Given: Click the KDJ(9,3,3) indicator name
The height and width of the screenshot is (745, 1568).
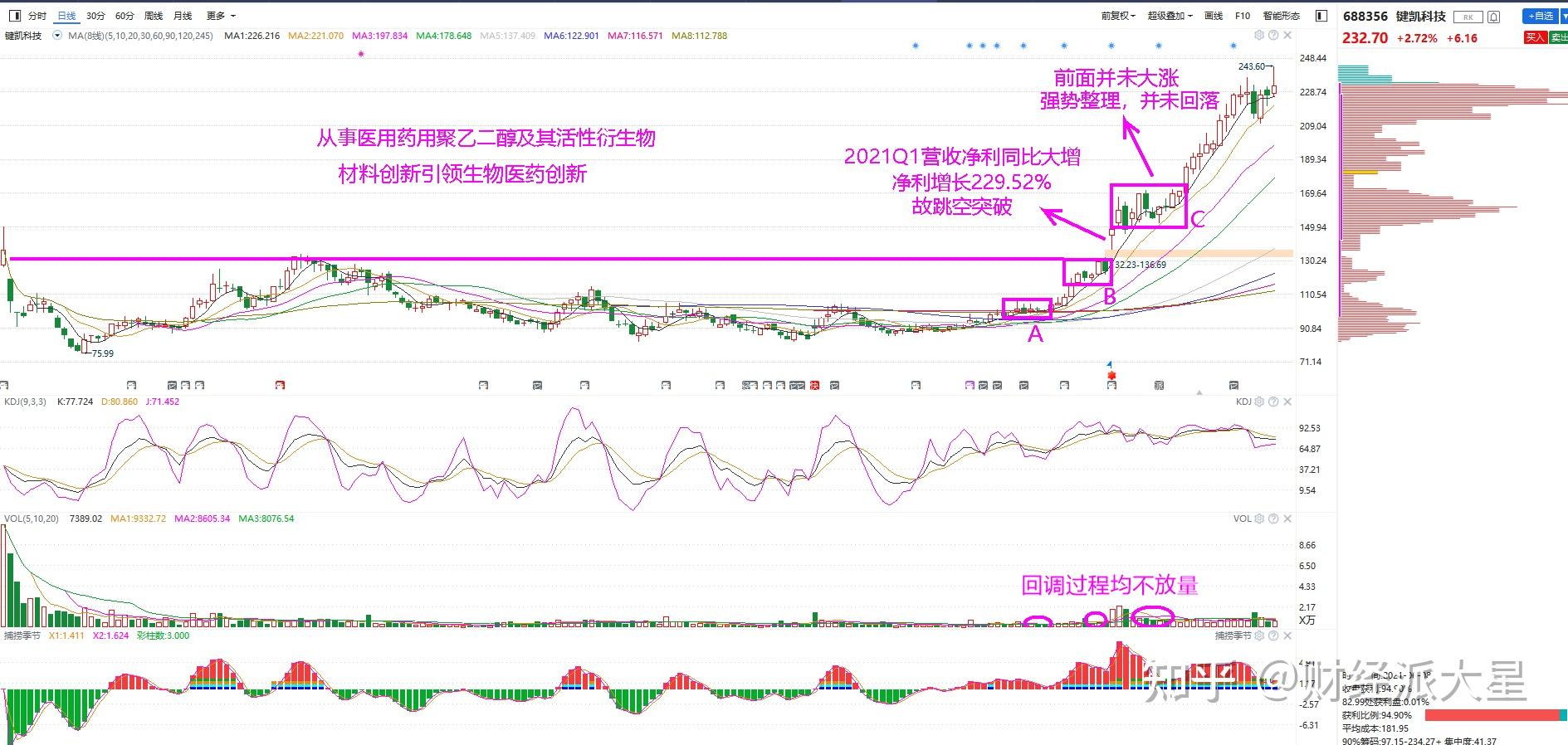Looking at the screenshot, I should (x=25, y=402).
